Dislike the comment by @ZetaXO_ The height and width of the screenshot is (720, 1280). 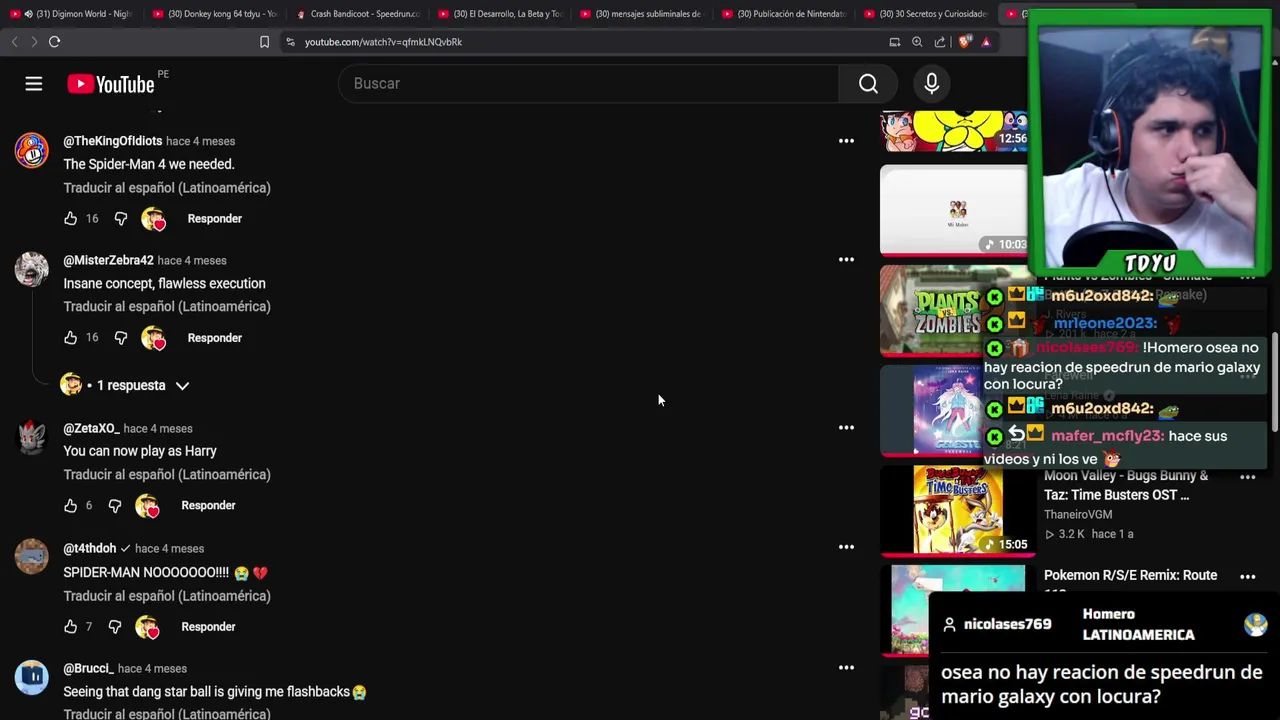[115, 506]
